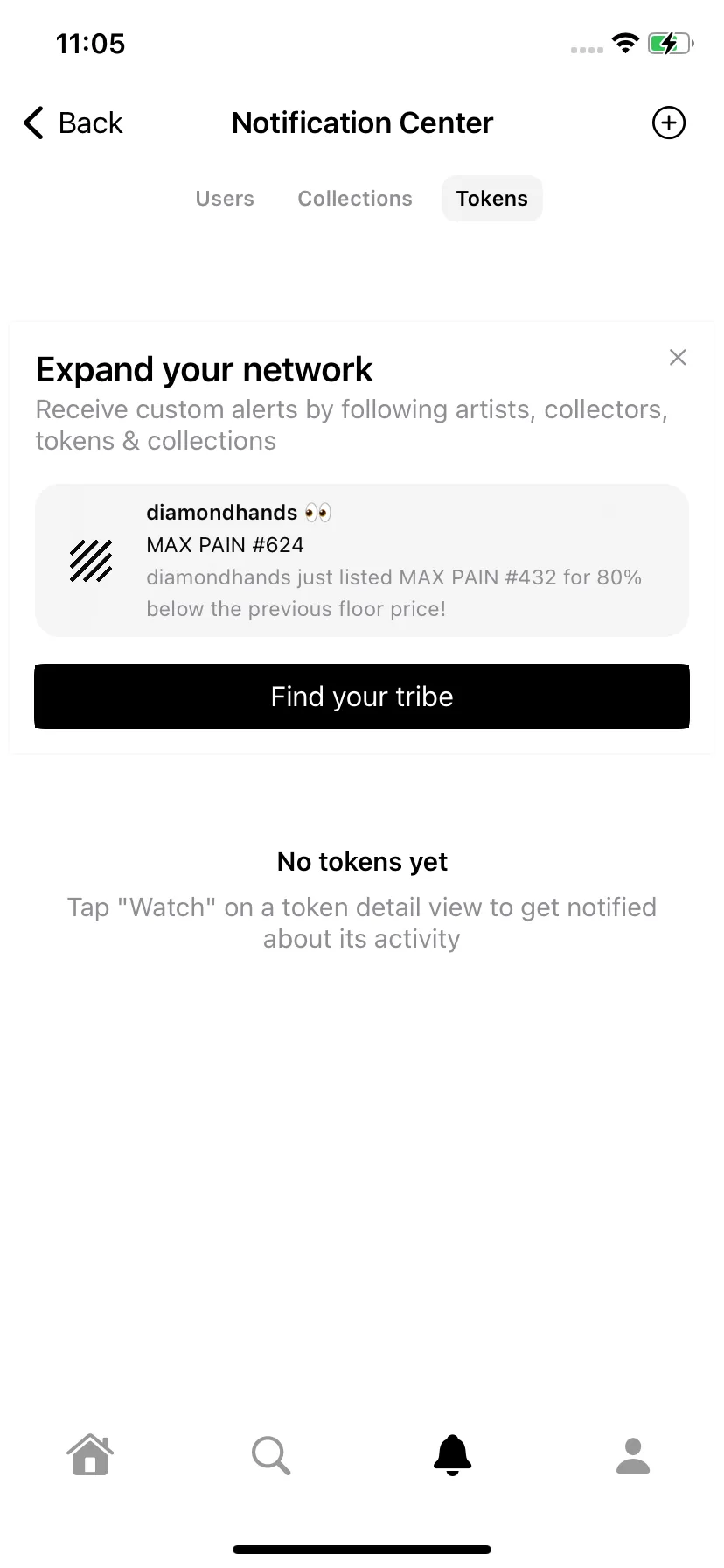The image size is (724, 1568).
Task: Tap the No tokens yet message
Action: pyautogui.click(x=362, y=862)
